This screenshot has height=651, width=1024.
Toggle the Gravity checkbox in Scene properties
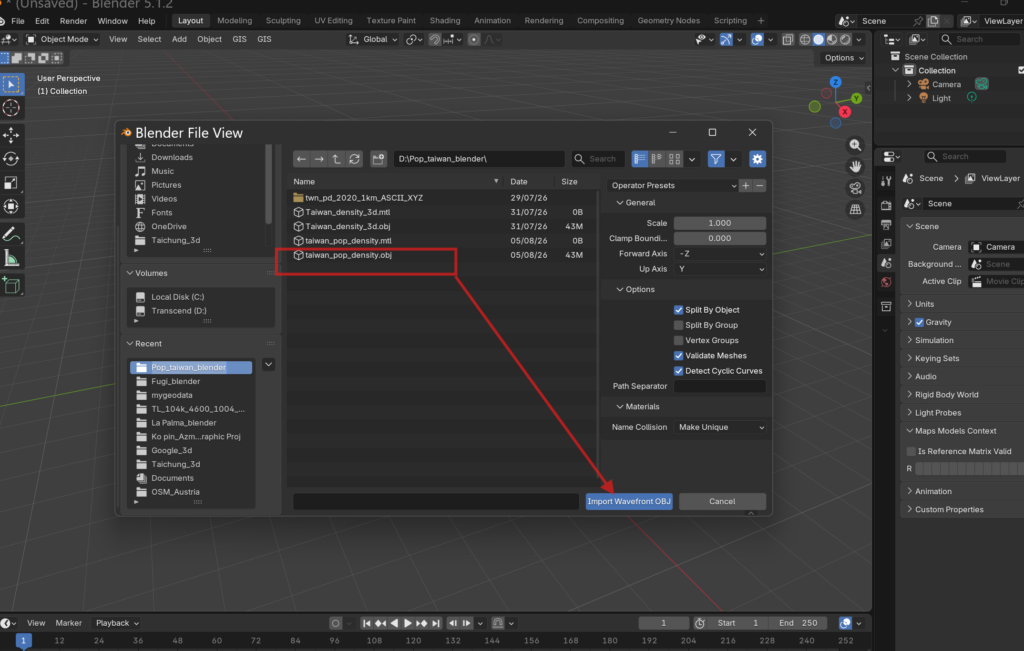point(919,322)
